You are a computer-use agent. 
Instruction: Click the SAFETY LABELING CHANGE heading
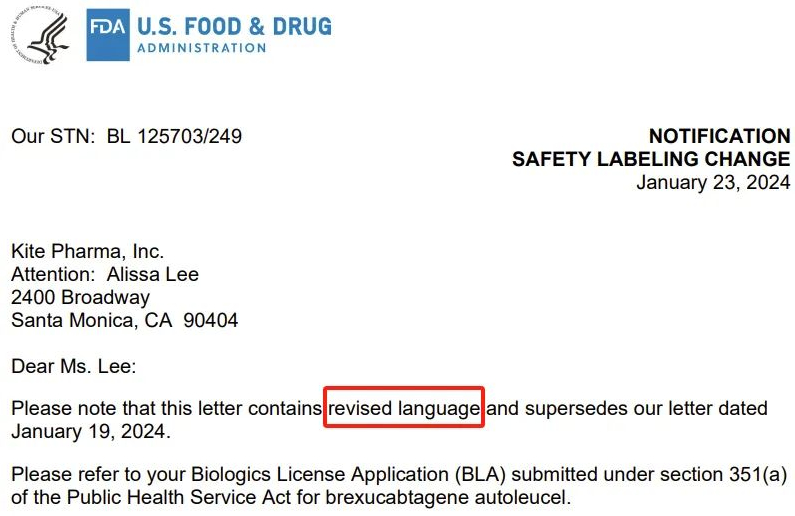[x=651, y=159]
